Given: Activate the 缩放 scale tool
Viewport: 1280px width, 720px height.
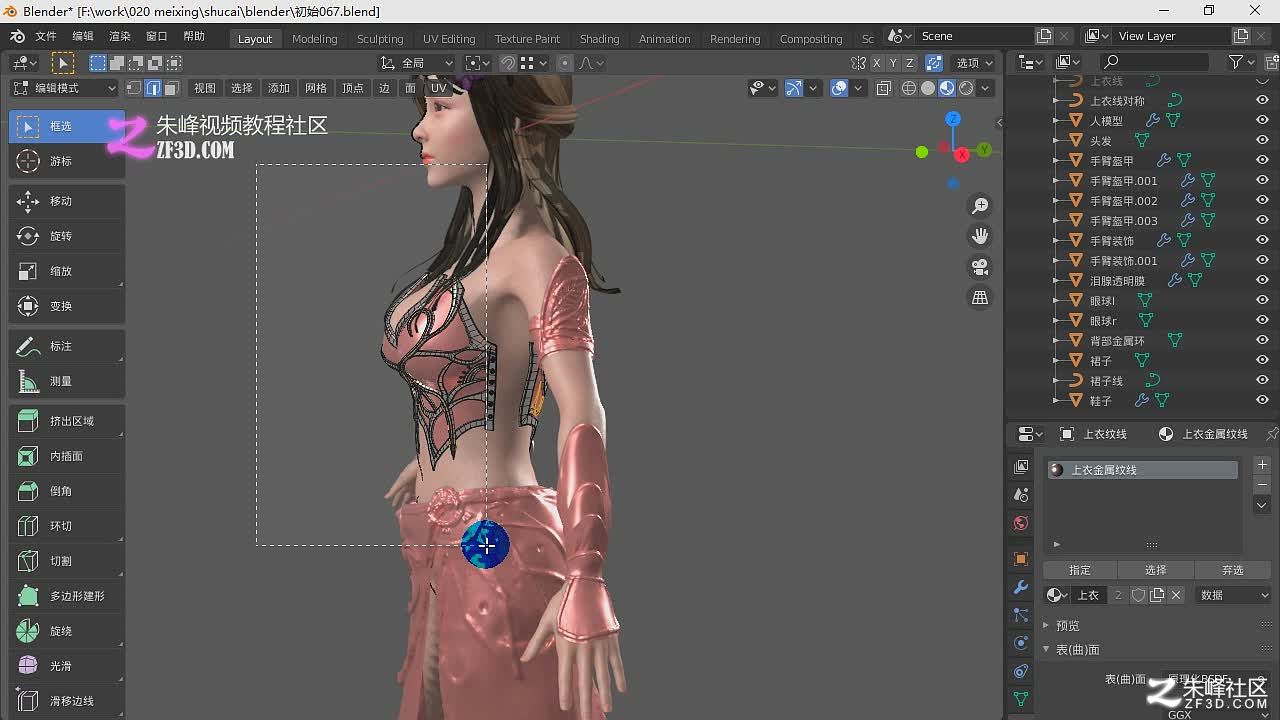Looking at the screenshot, I should pos(67,271).
